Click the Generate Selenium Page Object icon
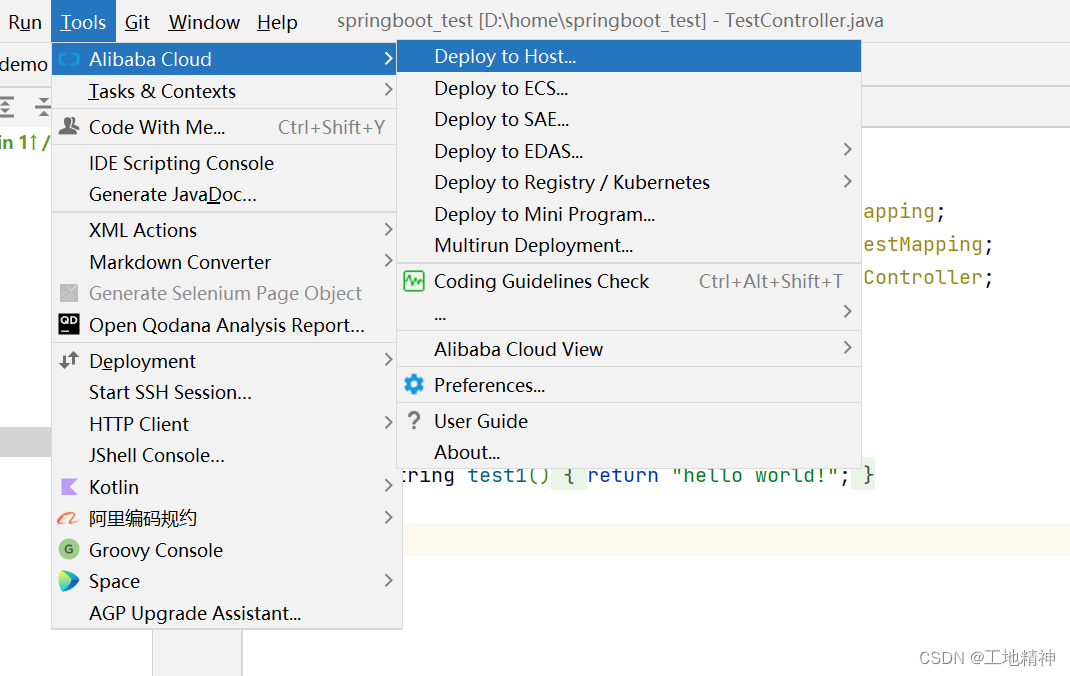This screenshot has height=676, width=1070. pyautogui.click(x=68, y=293)
